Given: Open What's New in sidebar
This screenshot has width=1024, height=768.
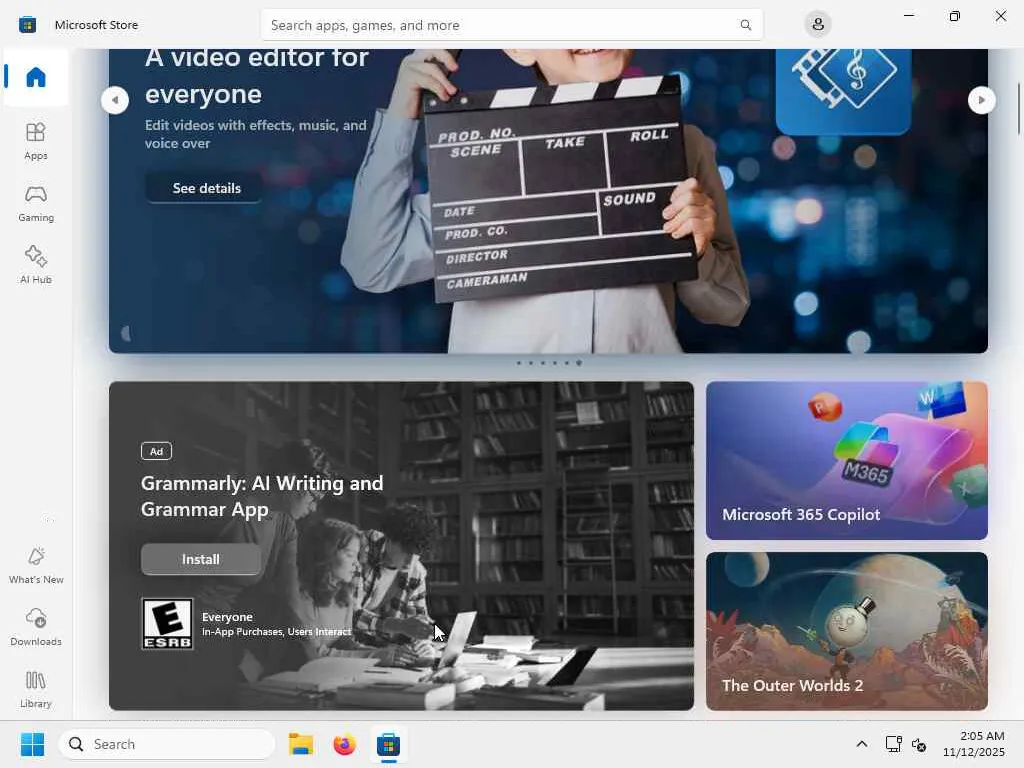Looking at the screenshot, I should click(36, 565).
